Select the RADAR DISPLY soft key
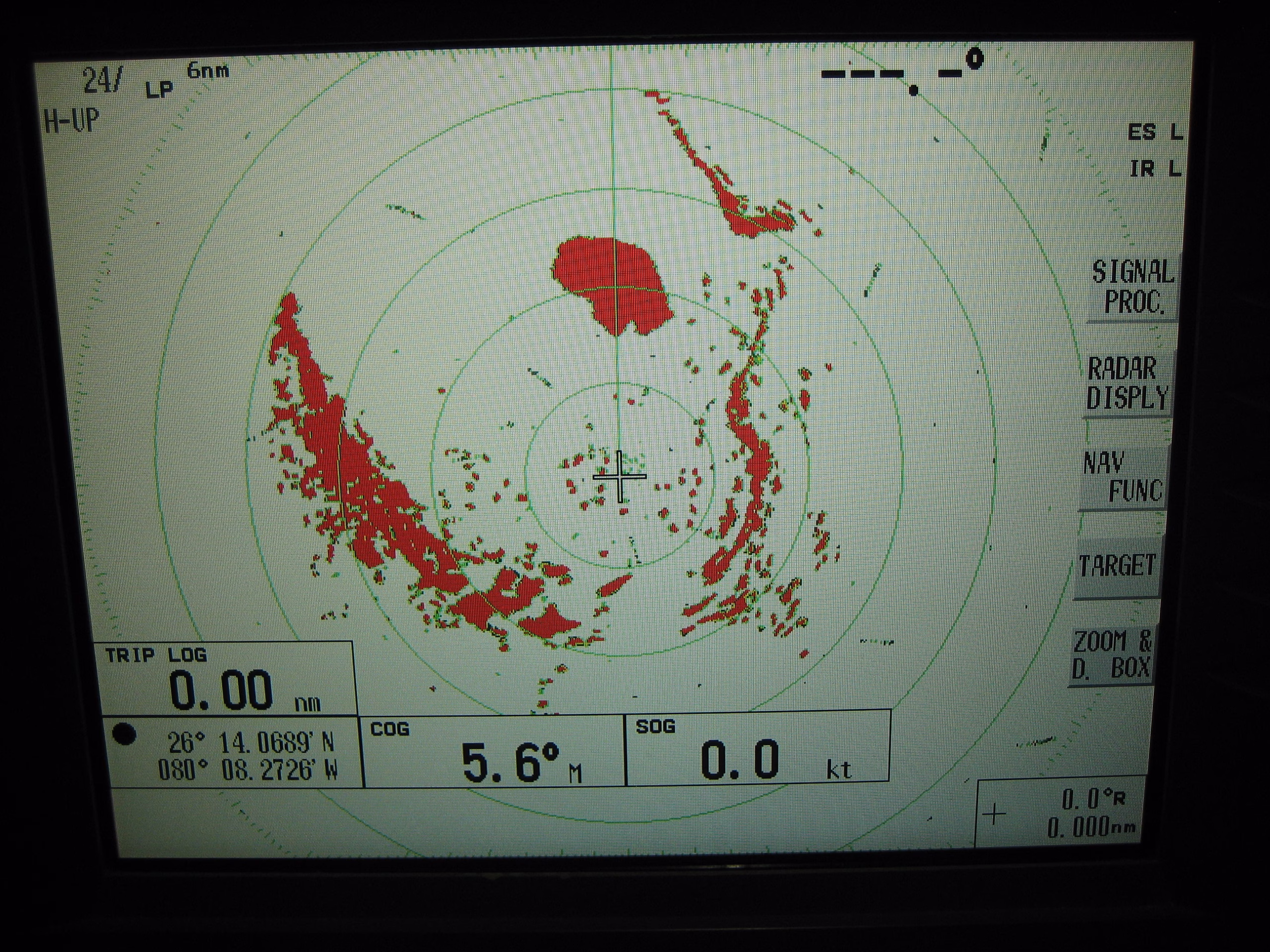The width and height of the screenshot is (1270, 952). [x=1126, y=383]
